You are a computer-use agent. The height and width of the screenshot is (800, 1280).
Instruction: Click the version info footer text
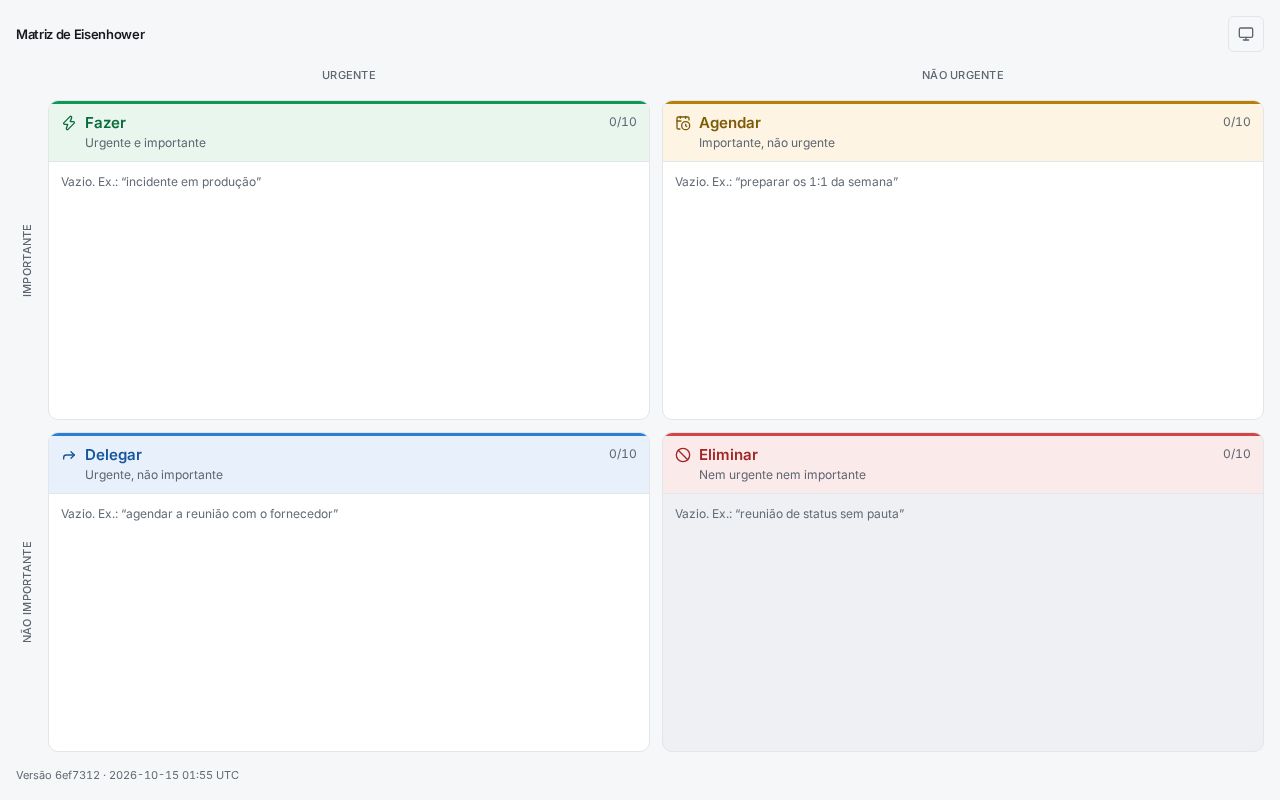pos(127,775)
